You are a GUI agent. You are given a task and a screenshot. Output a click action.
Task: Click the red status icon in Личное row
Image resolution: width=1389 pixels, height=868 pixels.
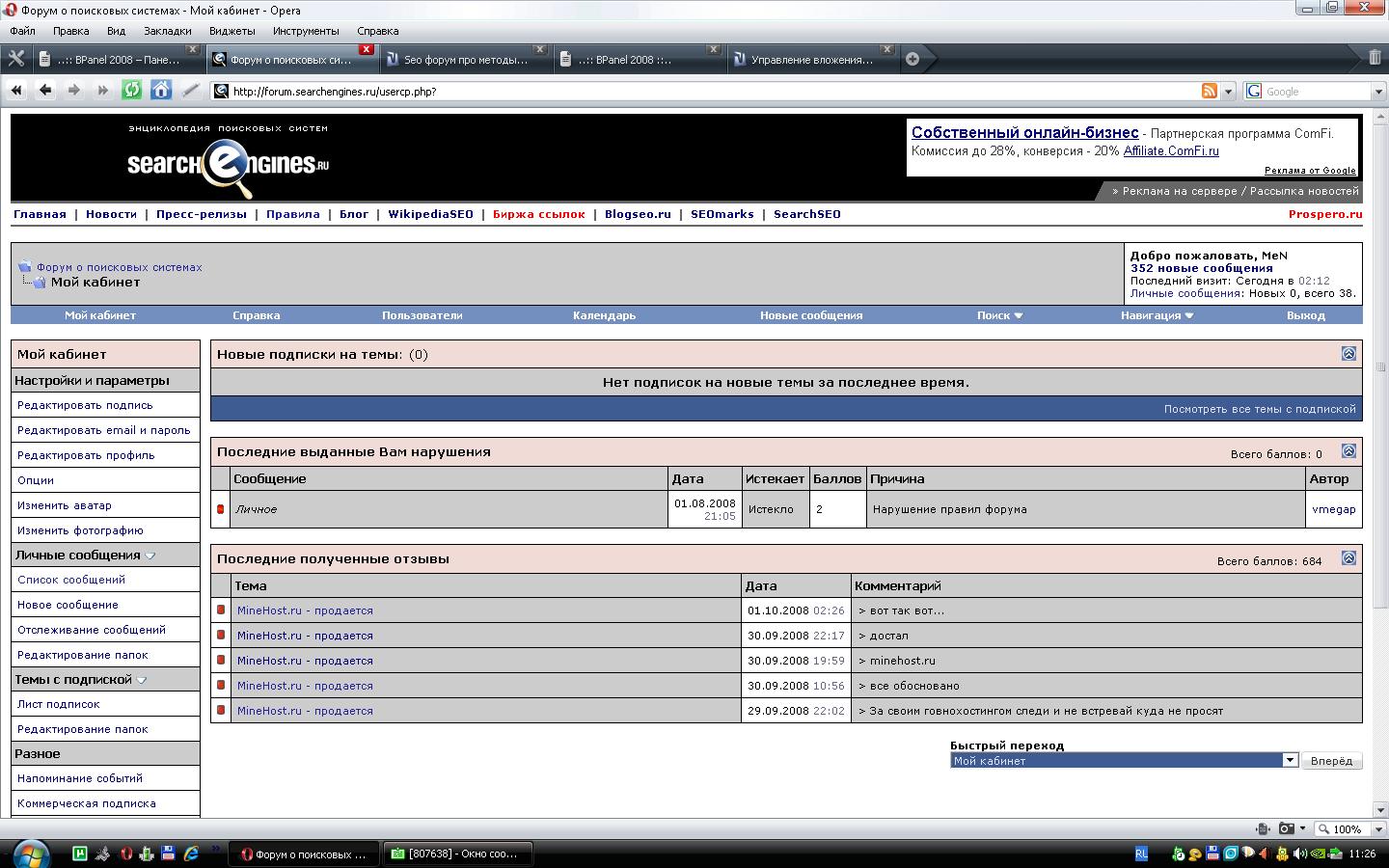[221, 509]
